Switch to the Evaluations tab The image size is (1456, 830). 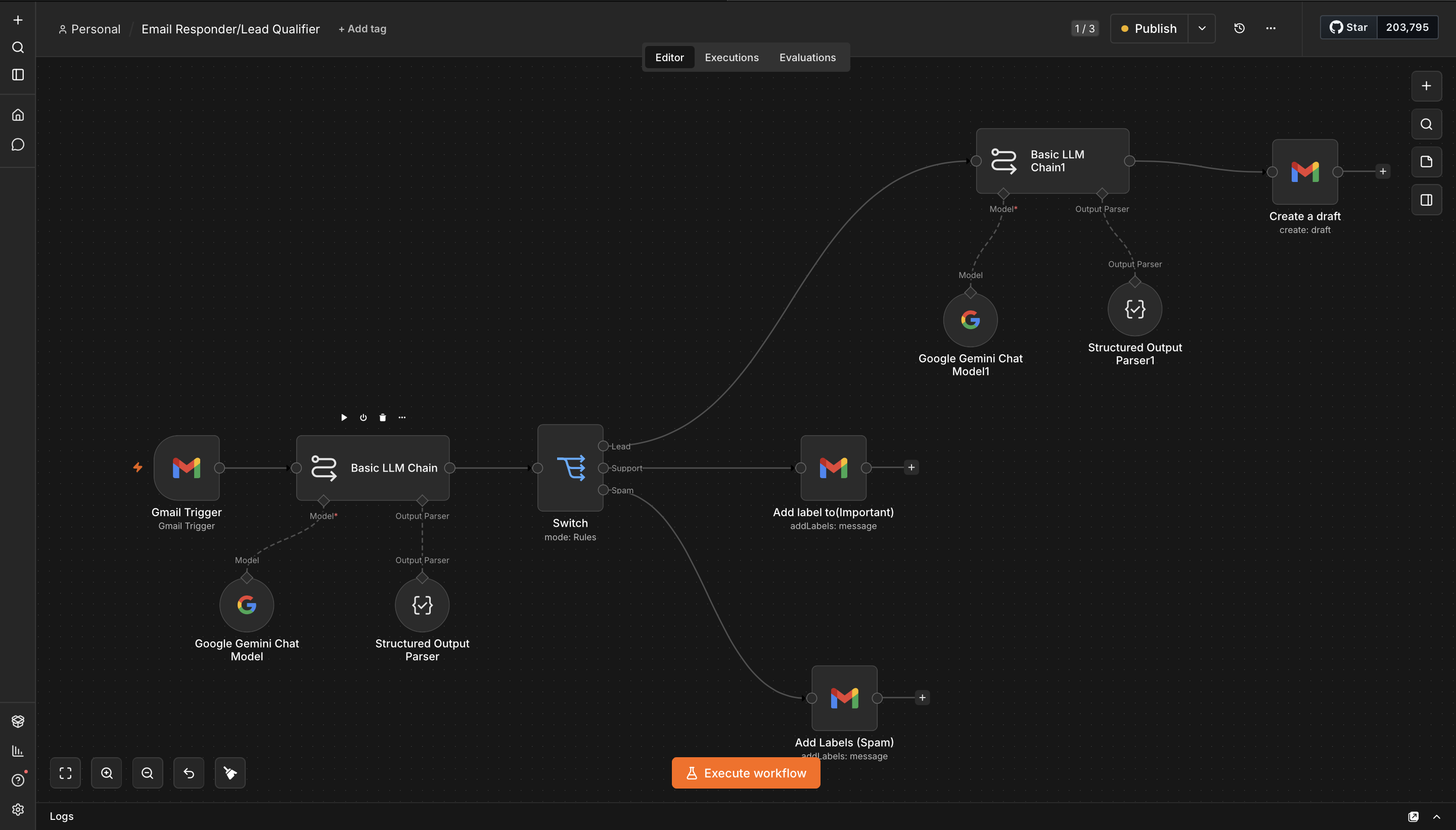coord(807,58)
